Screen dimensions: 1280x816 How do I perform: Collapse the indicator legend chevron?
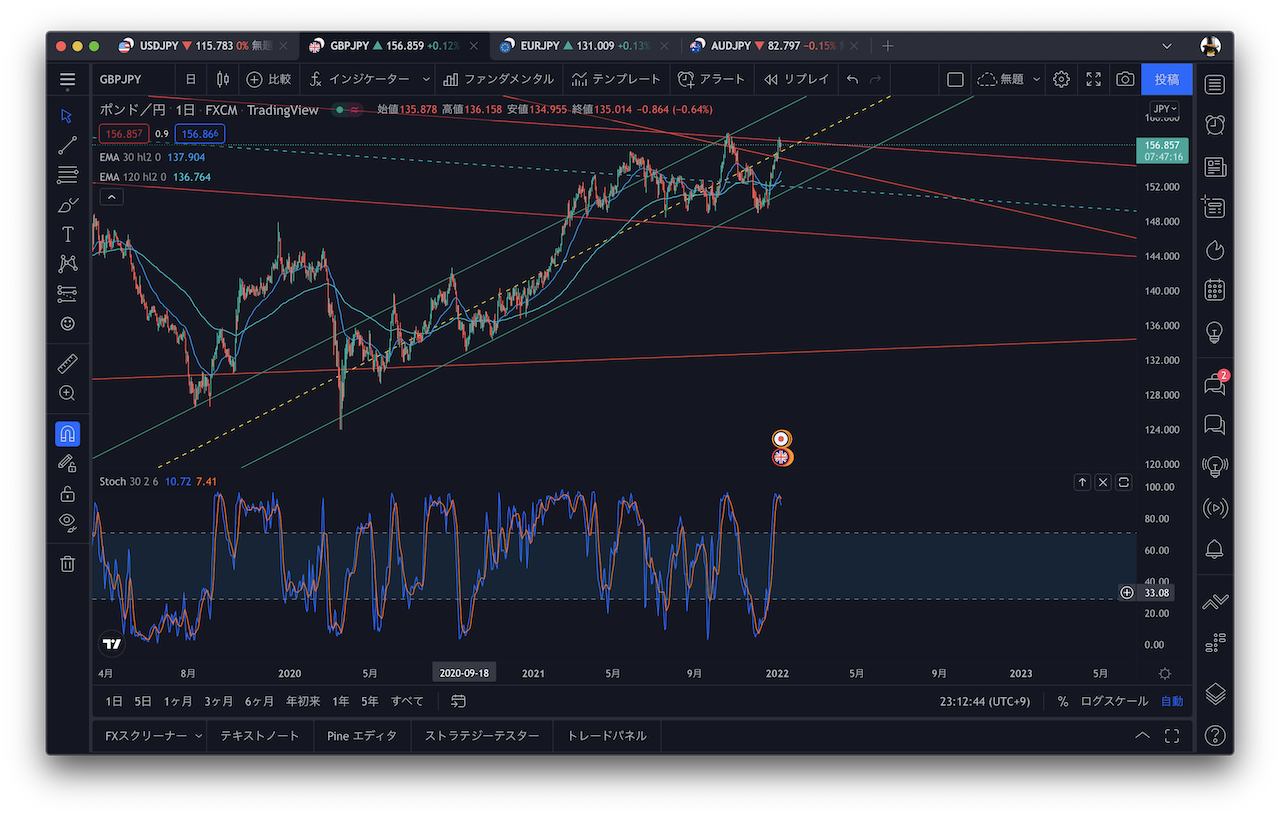tap(112, 197)
